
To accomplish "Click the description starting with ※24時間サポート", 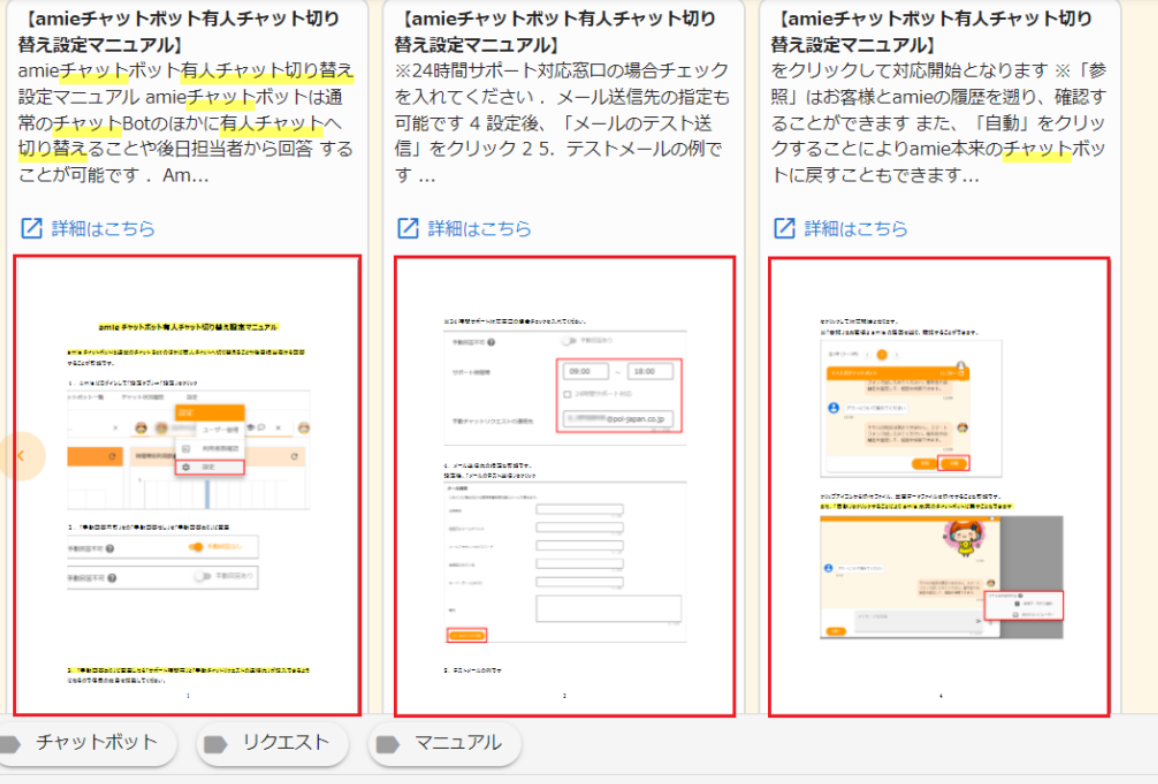I will [x=562, y=123].
